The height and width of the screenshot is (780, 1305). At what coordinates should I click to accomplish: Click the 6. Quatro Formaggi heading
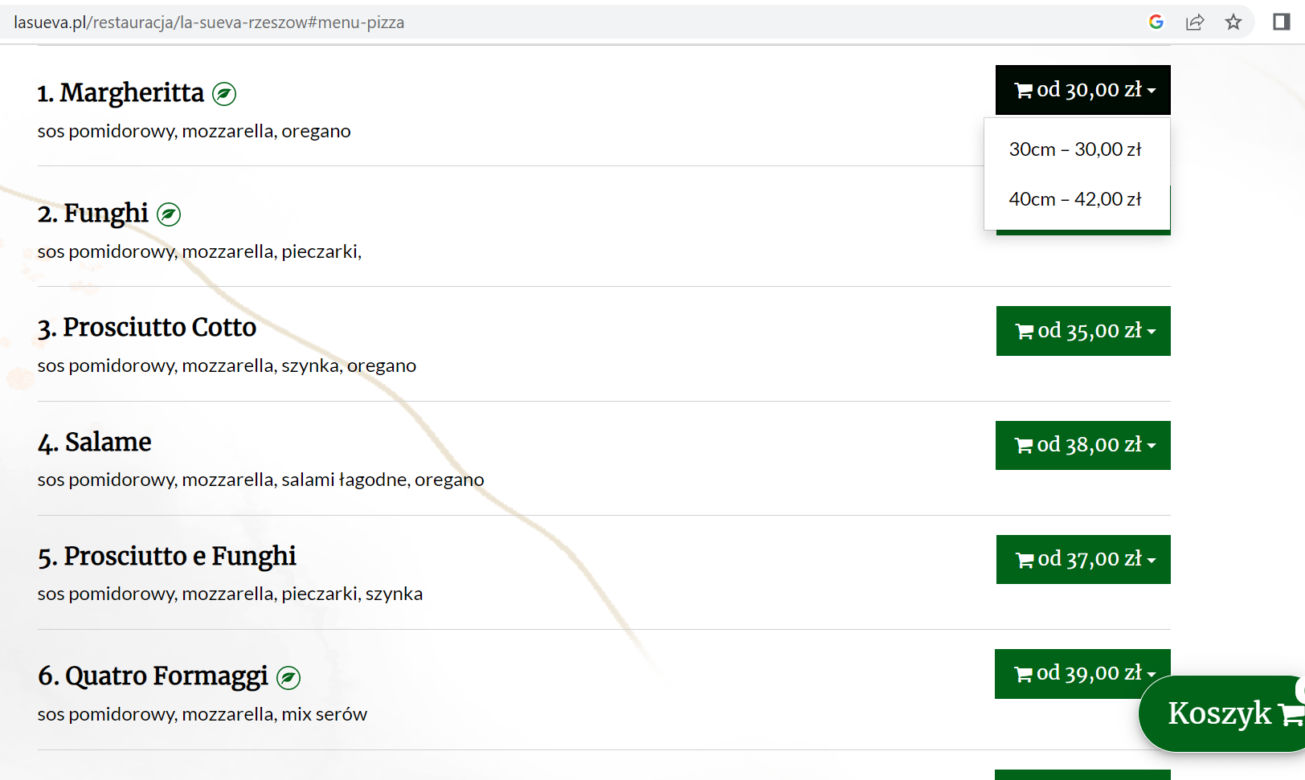[153, 677]
